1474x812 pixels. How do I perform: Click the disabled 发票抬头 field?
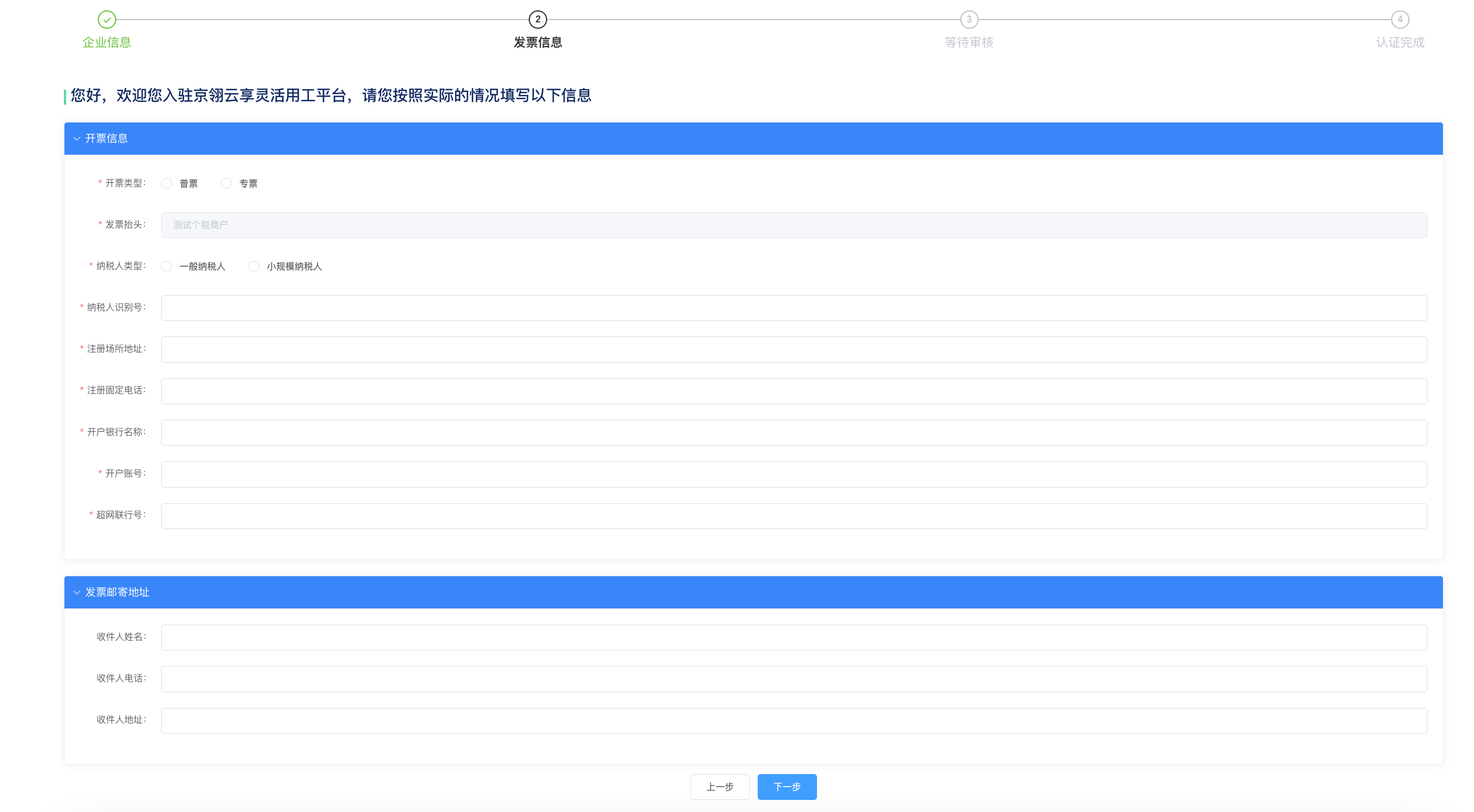click(x=793, y=225)
